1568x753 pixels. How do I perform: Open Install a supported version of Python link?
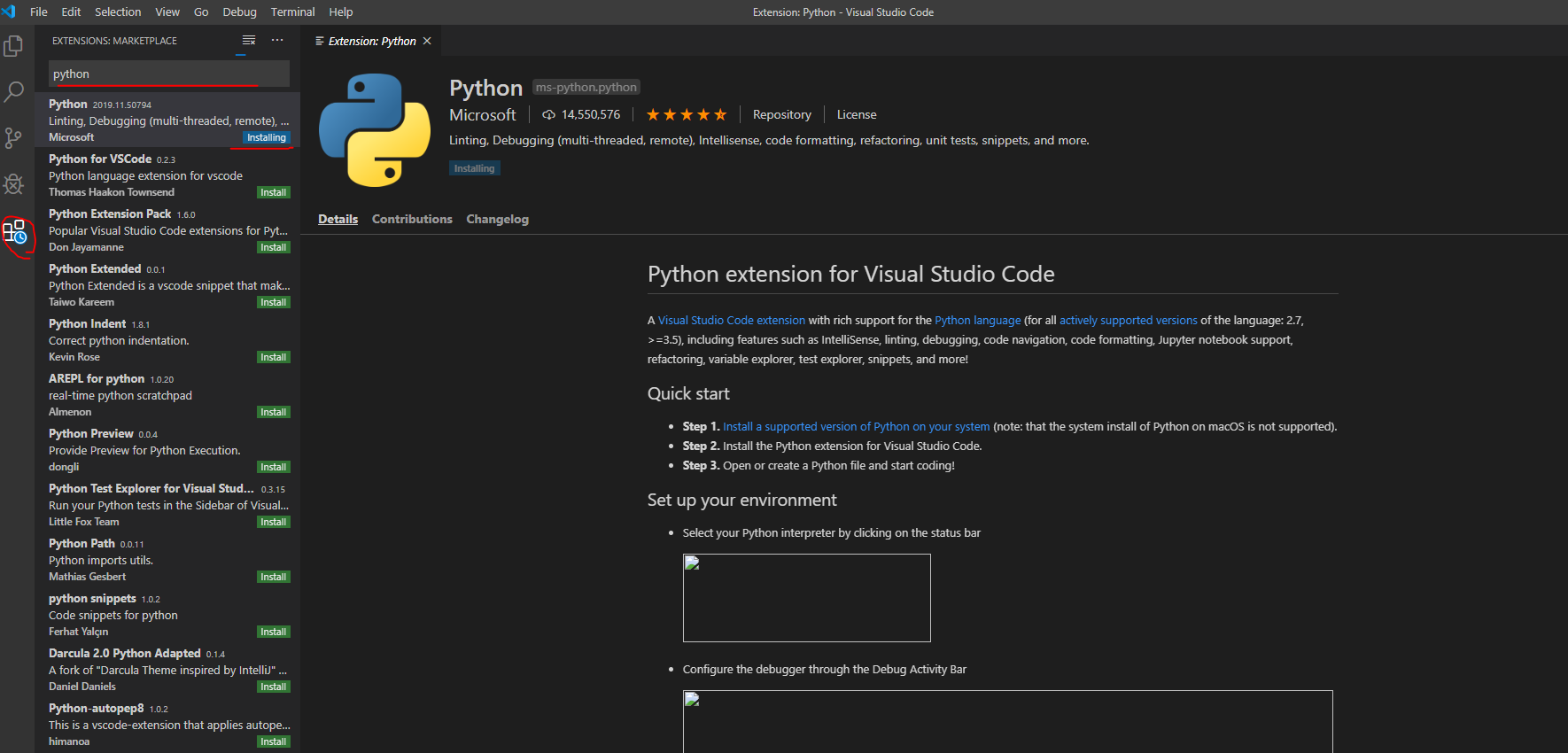point(857,426)
